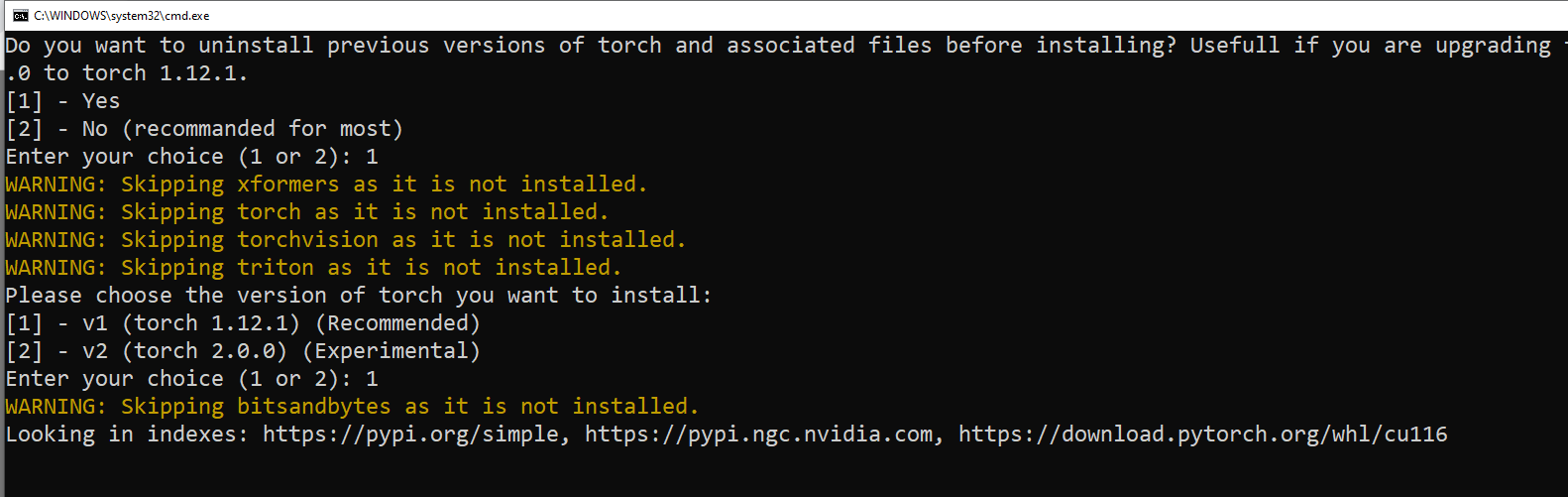
Task: Click the "Please choose the version of torch" line
Action: (x=359, y=296)
